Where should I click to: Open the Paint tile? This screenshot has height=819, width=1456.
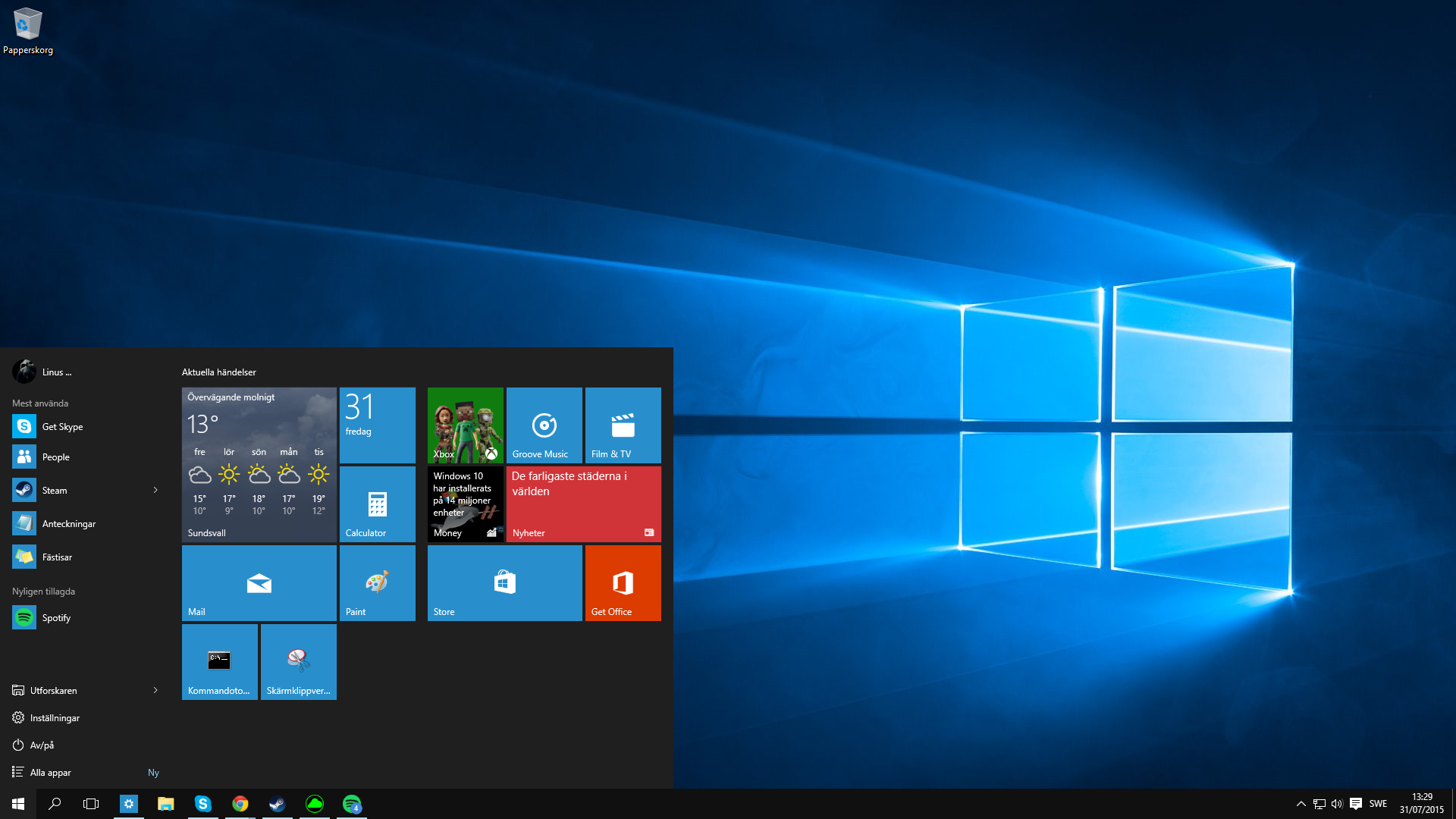(377, 582)
